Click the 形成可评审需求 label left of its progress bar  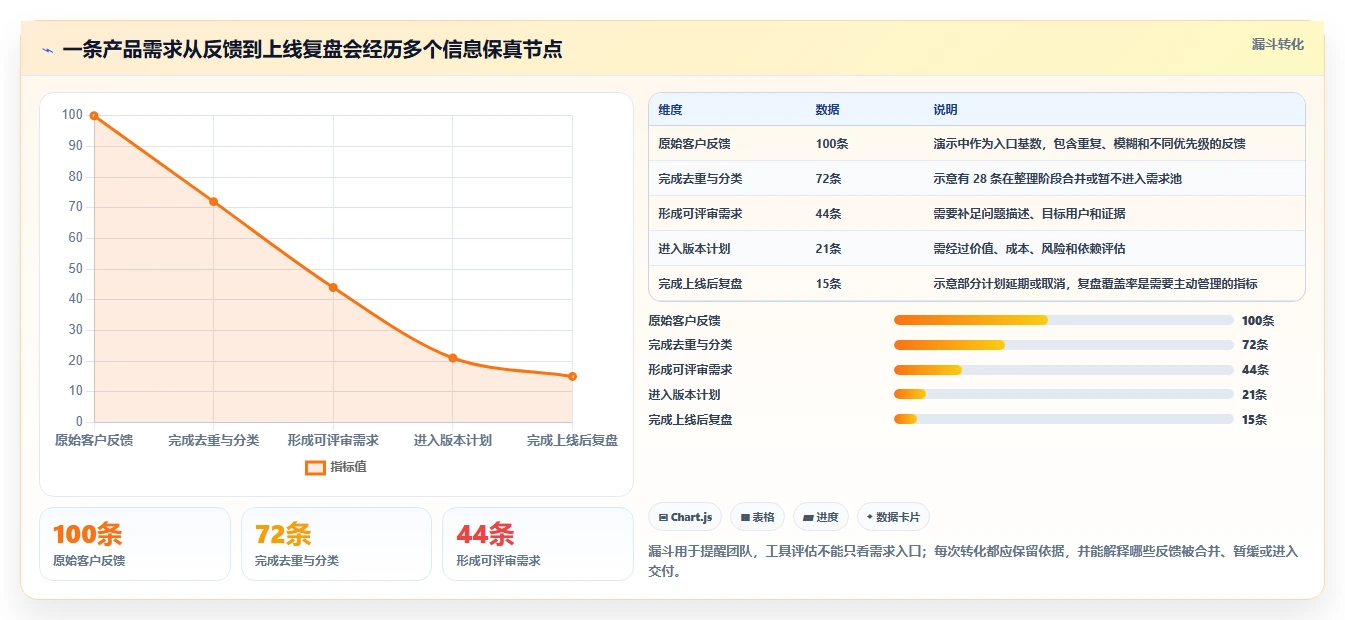pyautogui.click(x=690, y=370)
